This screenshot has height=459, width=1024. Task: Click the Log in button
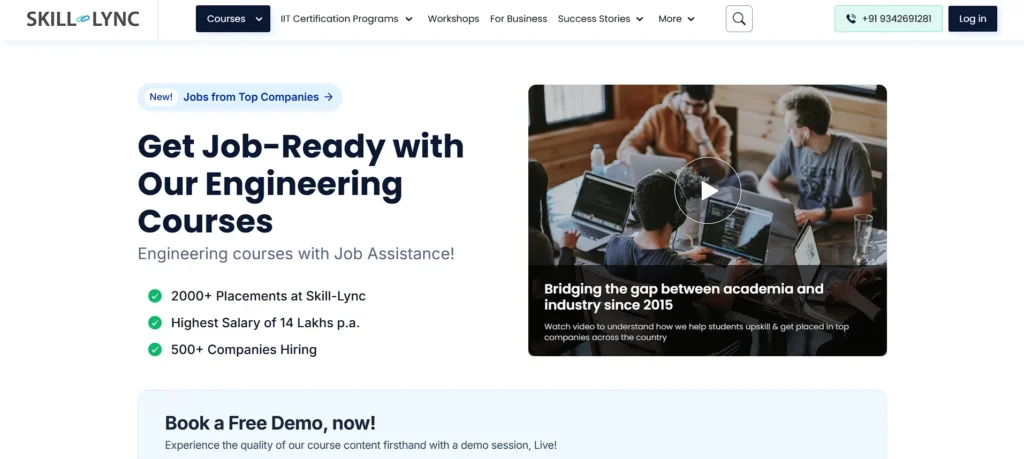[972, 19]
